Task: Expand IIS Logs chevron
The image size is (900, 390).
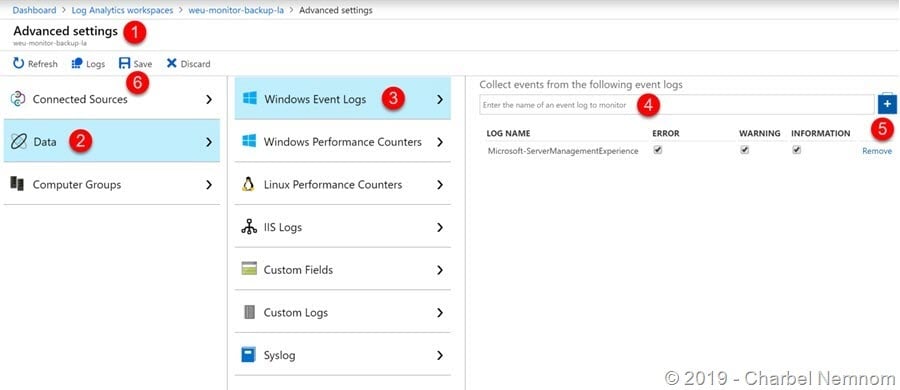Action: [440, 227]
